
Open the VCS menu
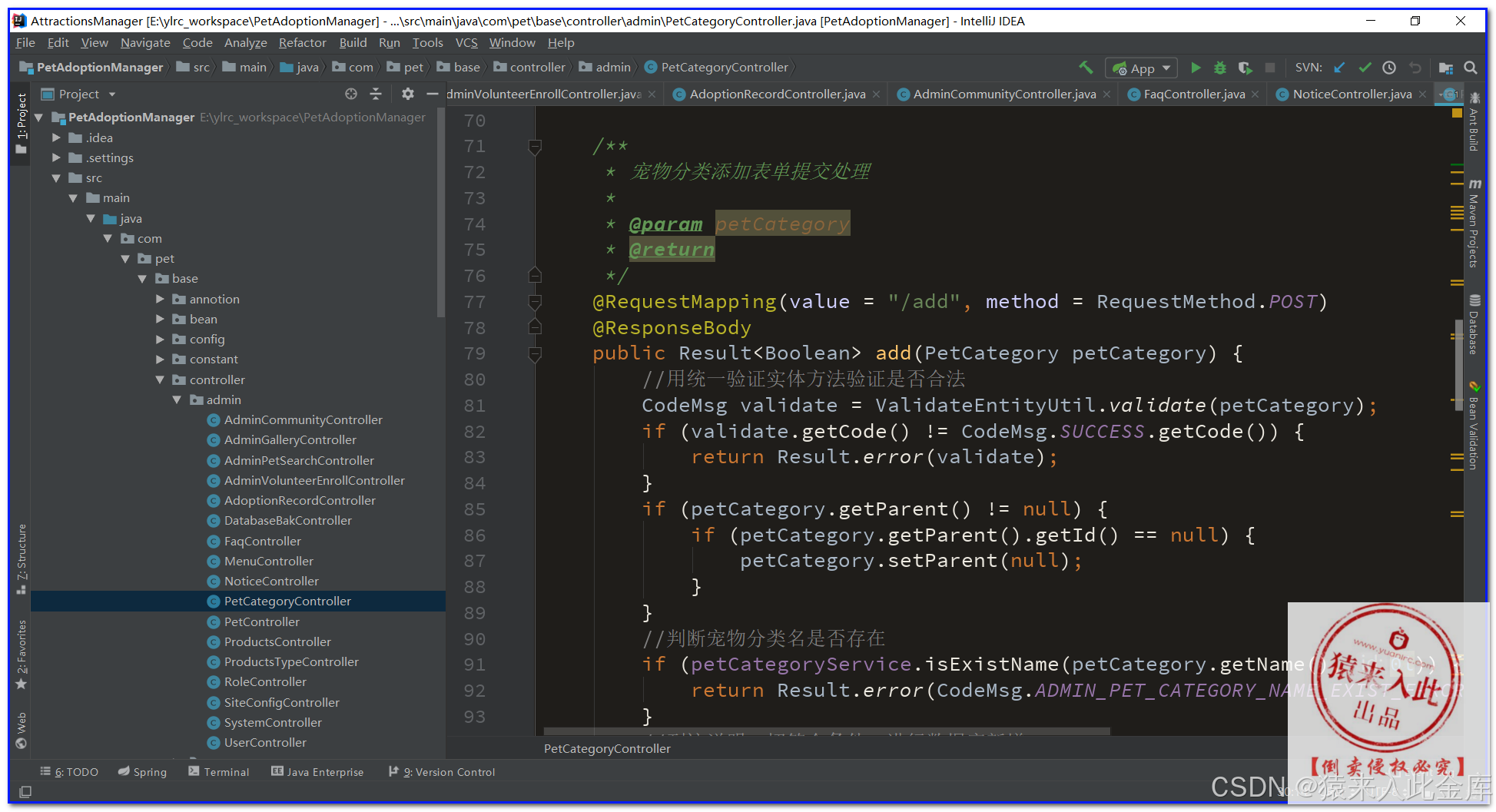(x=466, y=43)
